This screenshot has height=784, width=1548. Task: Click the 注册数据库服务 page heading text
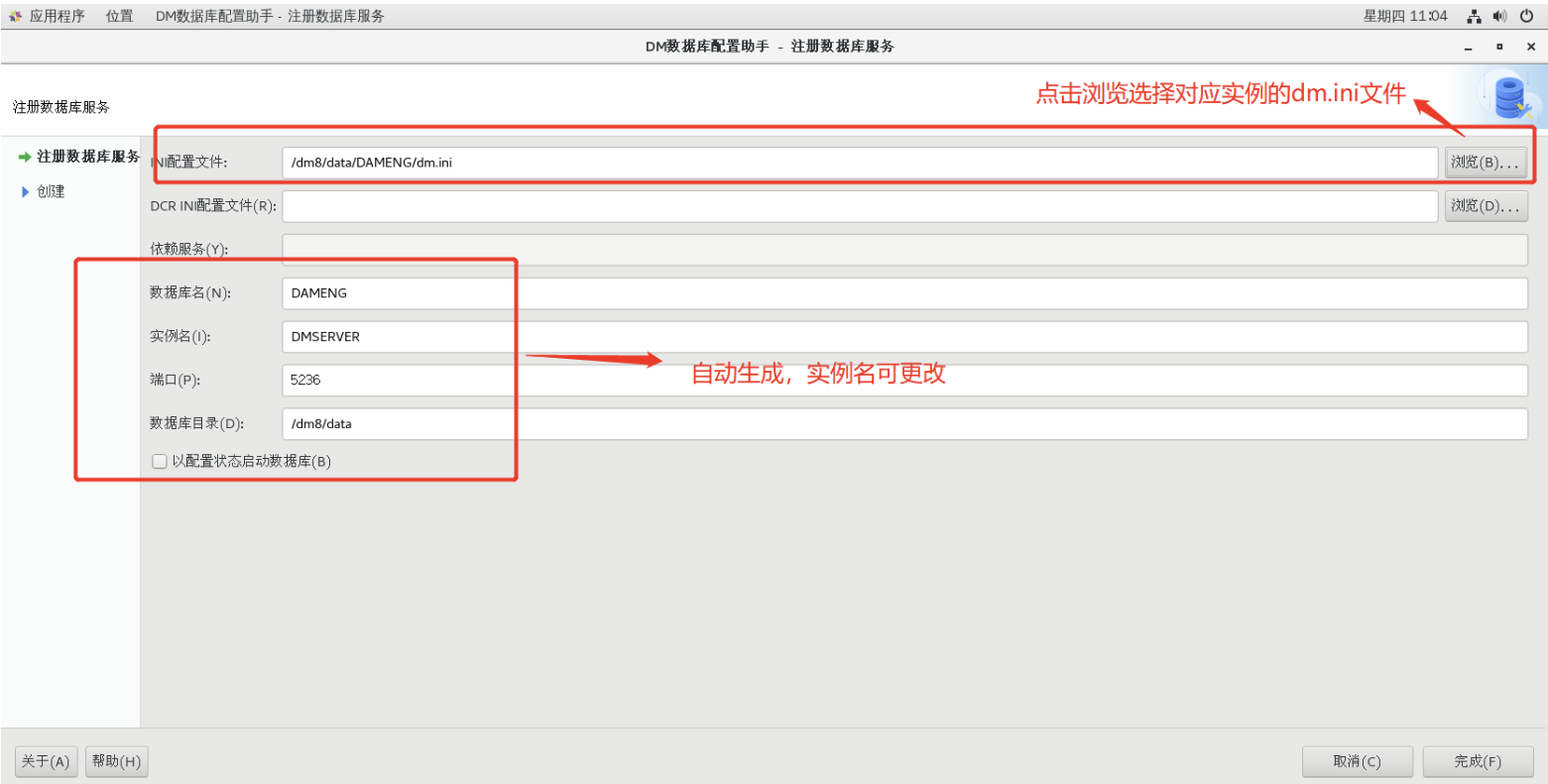click(x=61, y=107)
